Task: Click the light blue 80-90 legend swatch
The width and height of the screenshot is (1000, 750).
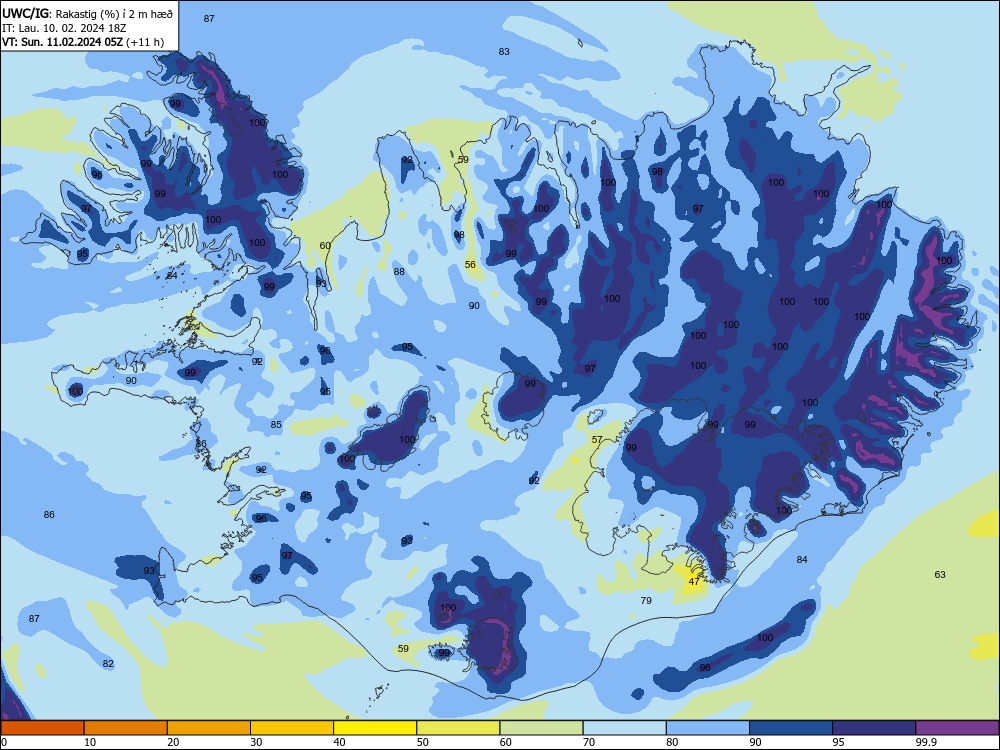Action: tap(708, 728)
